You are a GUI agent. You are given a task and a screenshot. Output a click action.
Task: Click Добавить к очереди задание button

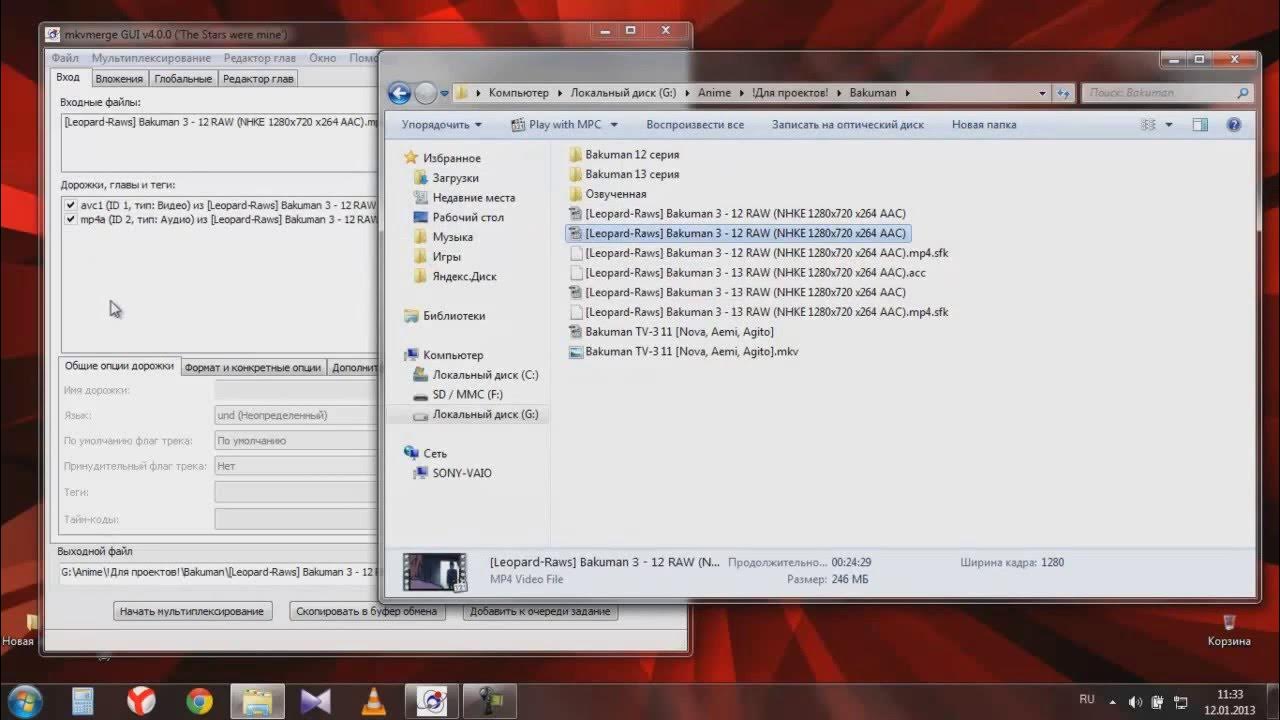click(x=541, y=611)
